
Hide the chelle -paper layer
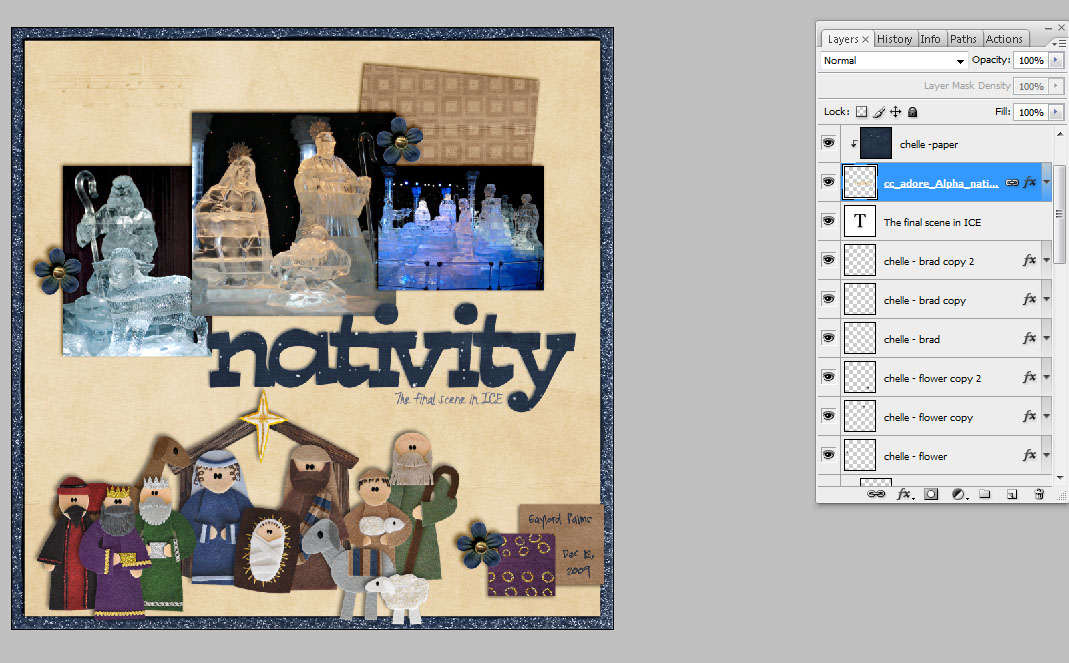tap(828, 143)
